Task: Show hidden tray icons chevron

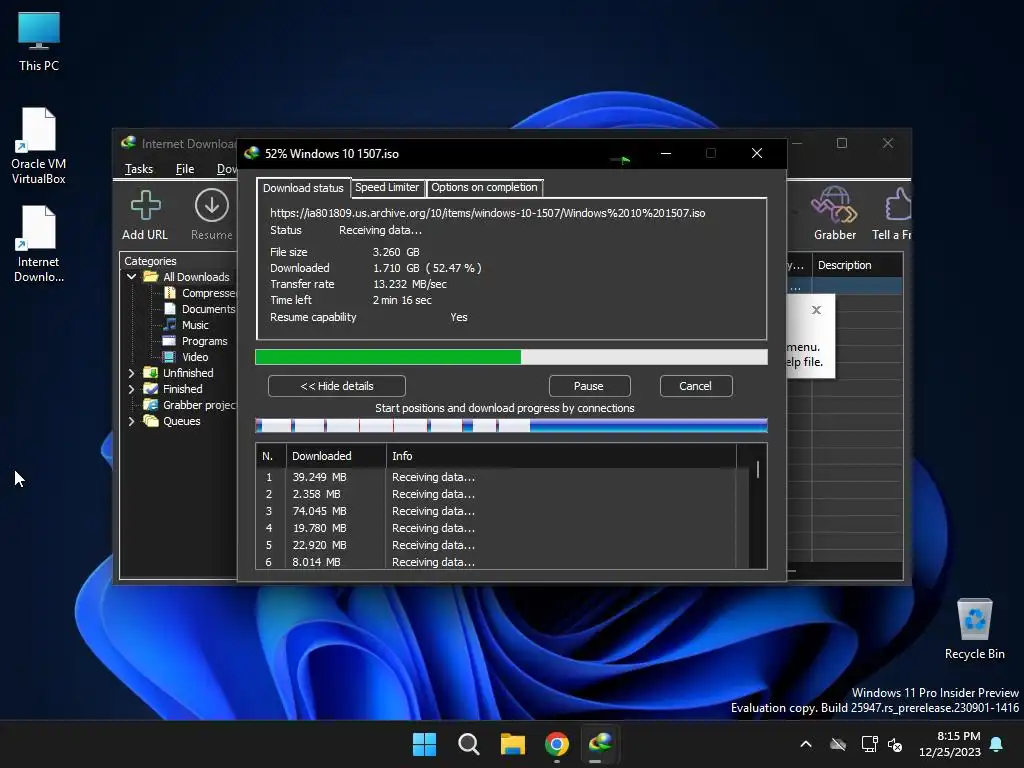Action: click(x=806, y=744)
